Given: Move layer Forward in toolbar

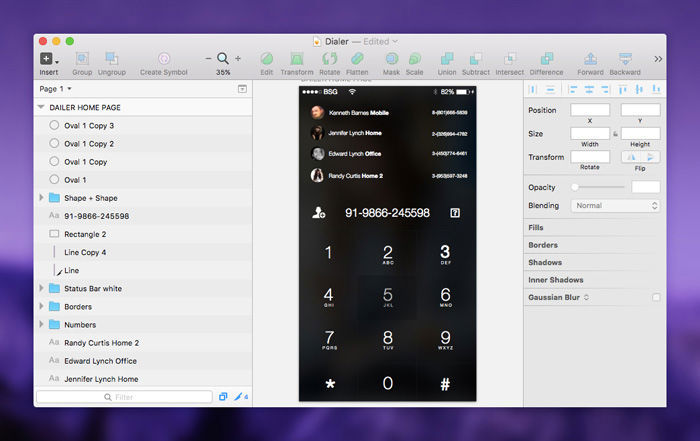Looking at the screenshot, I should (590, 59).
